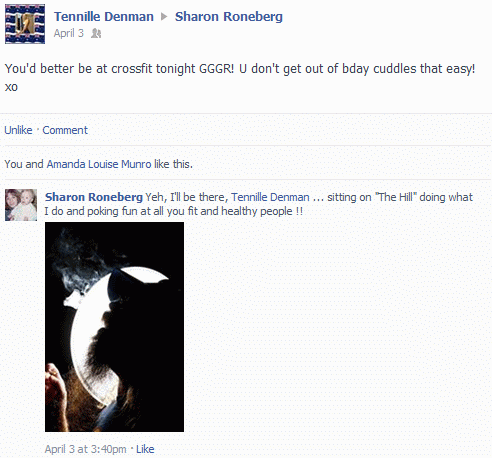Click the tagged Tennille Denman link in the comment
The image size is (492, 458).
click(270, 197)
